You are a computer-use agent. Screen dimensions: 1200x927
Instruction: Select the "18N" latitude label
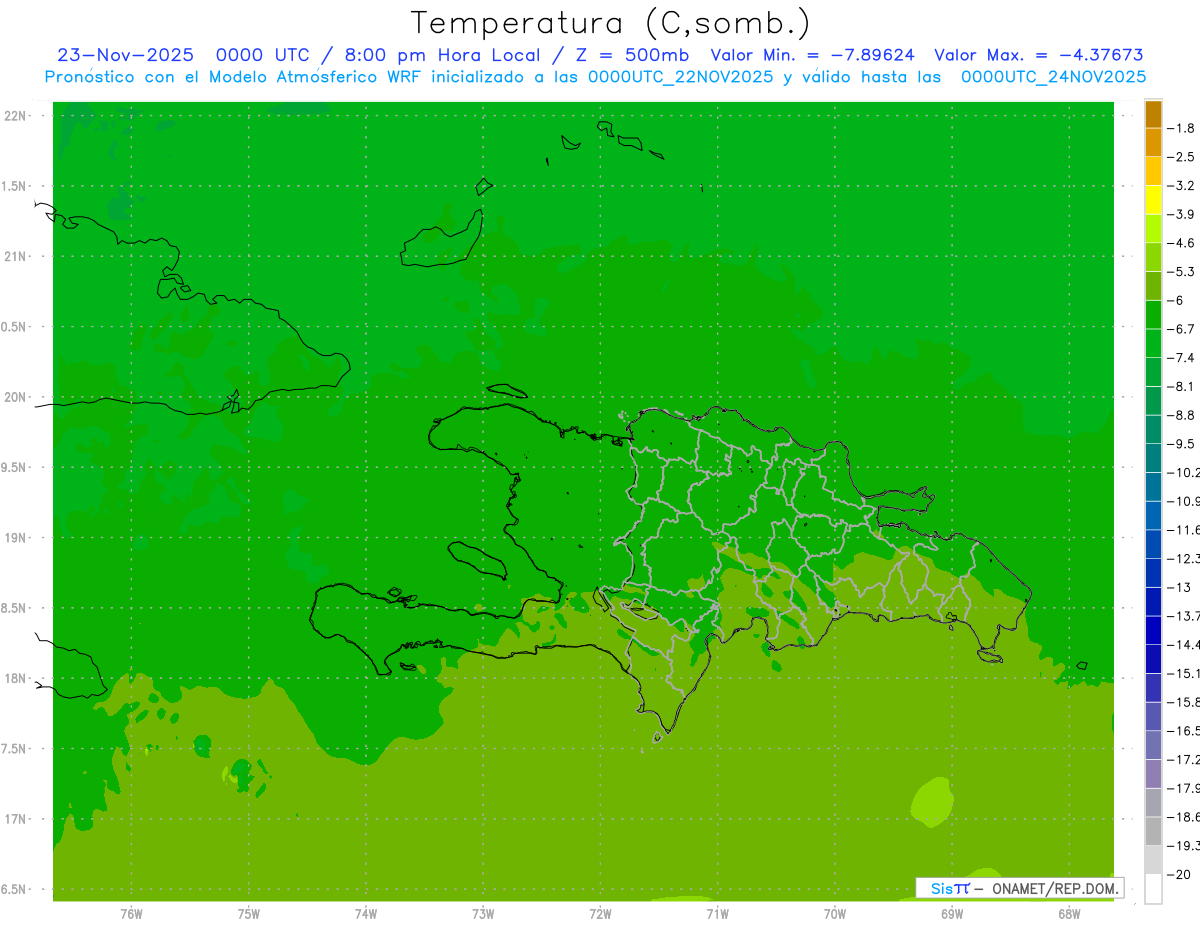click(16, 678)
